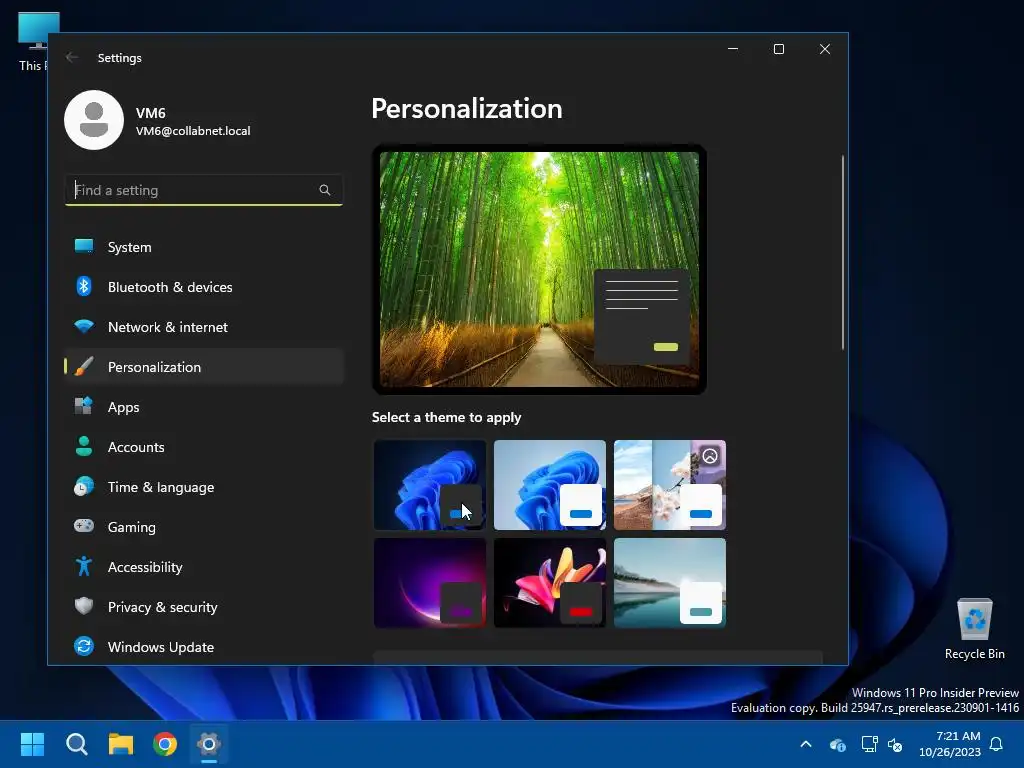Apply the calm lake theme

click(x=670, y=583)
